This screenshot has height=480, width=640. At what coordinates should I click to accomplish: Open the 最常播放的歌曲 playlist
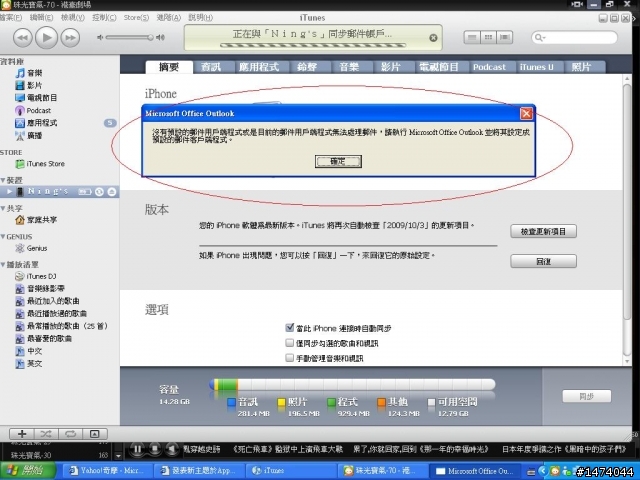tap(62, 326)
